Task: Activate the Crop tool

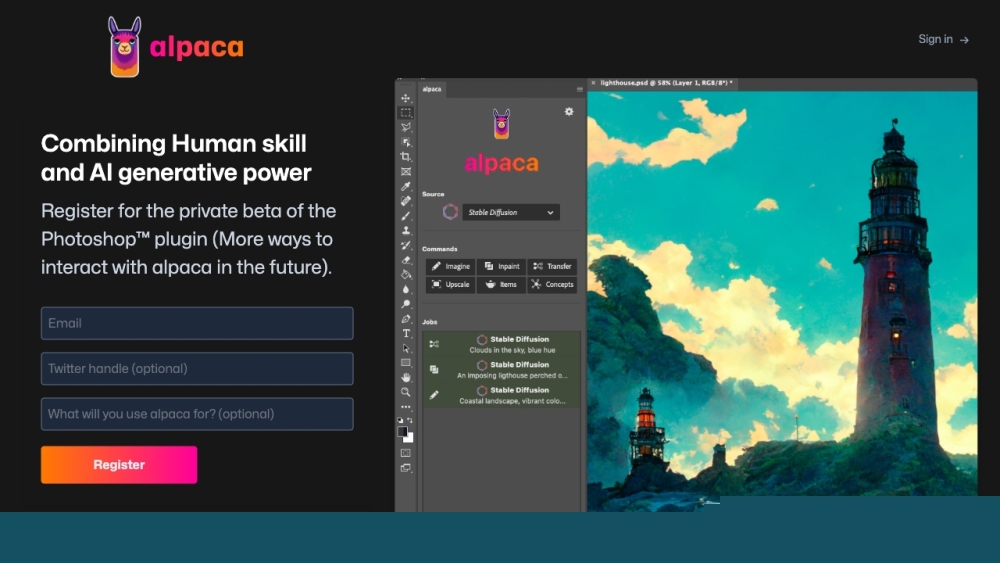Action: click(x=406, y=157)
